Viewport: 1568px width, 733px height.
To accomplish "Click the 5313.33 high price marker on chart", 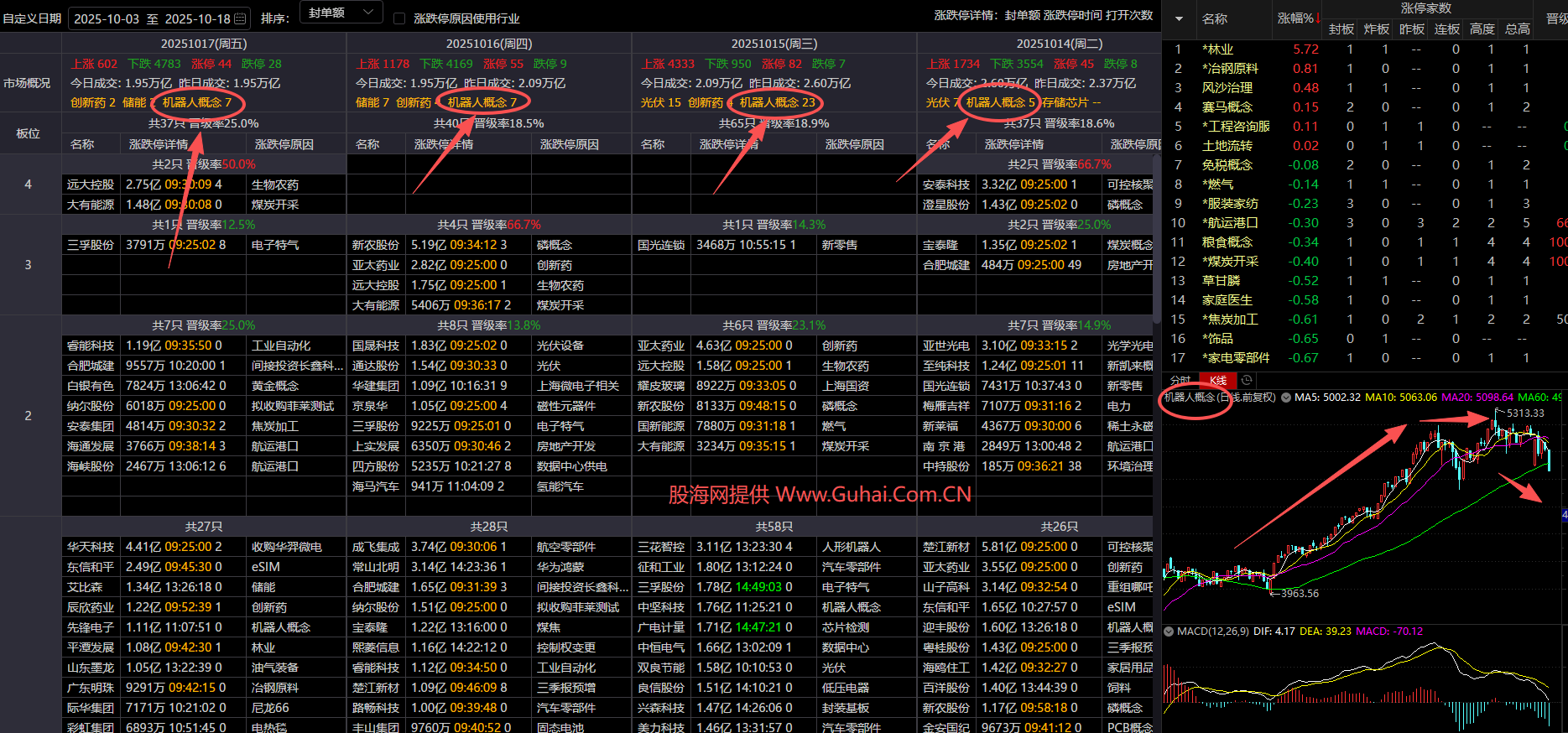I will click(1524, 413).
